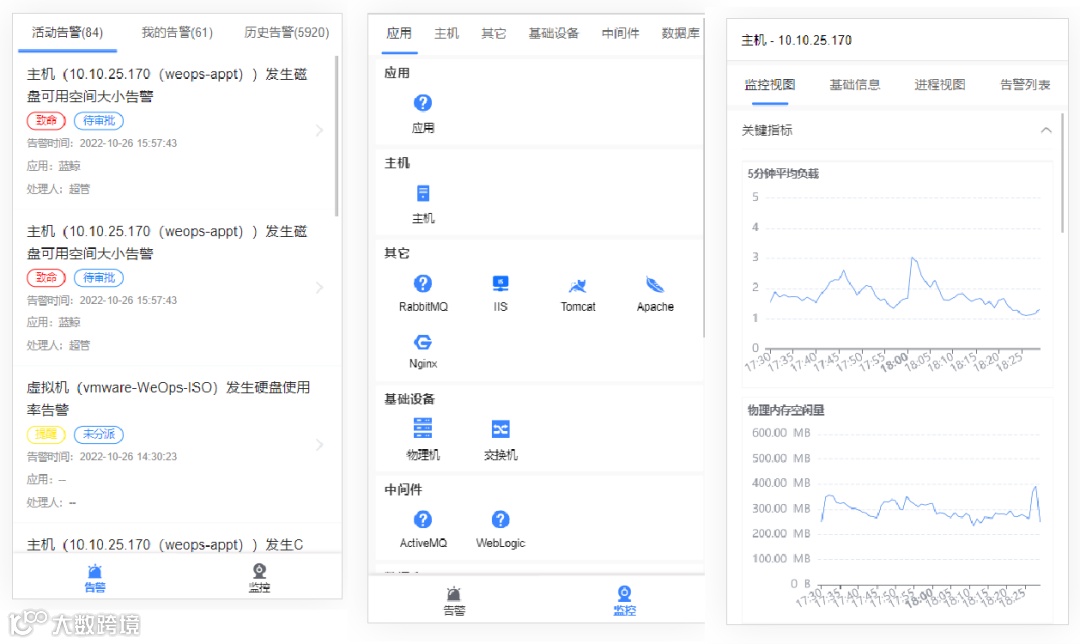
Task: Open first disk-space alarm via its chevron
Action: [319, 130]
